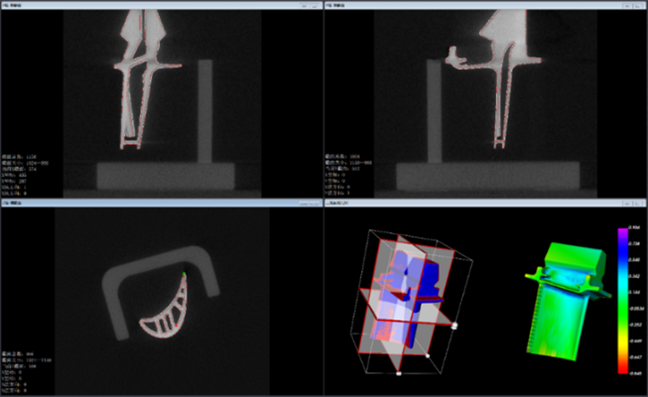This screenshot has width=648, height=397.
Task: Click the red bottom of the color scale bar
Action: [623, 369]
